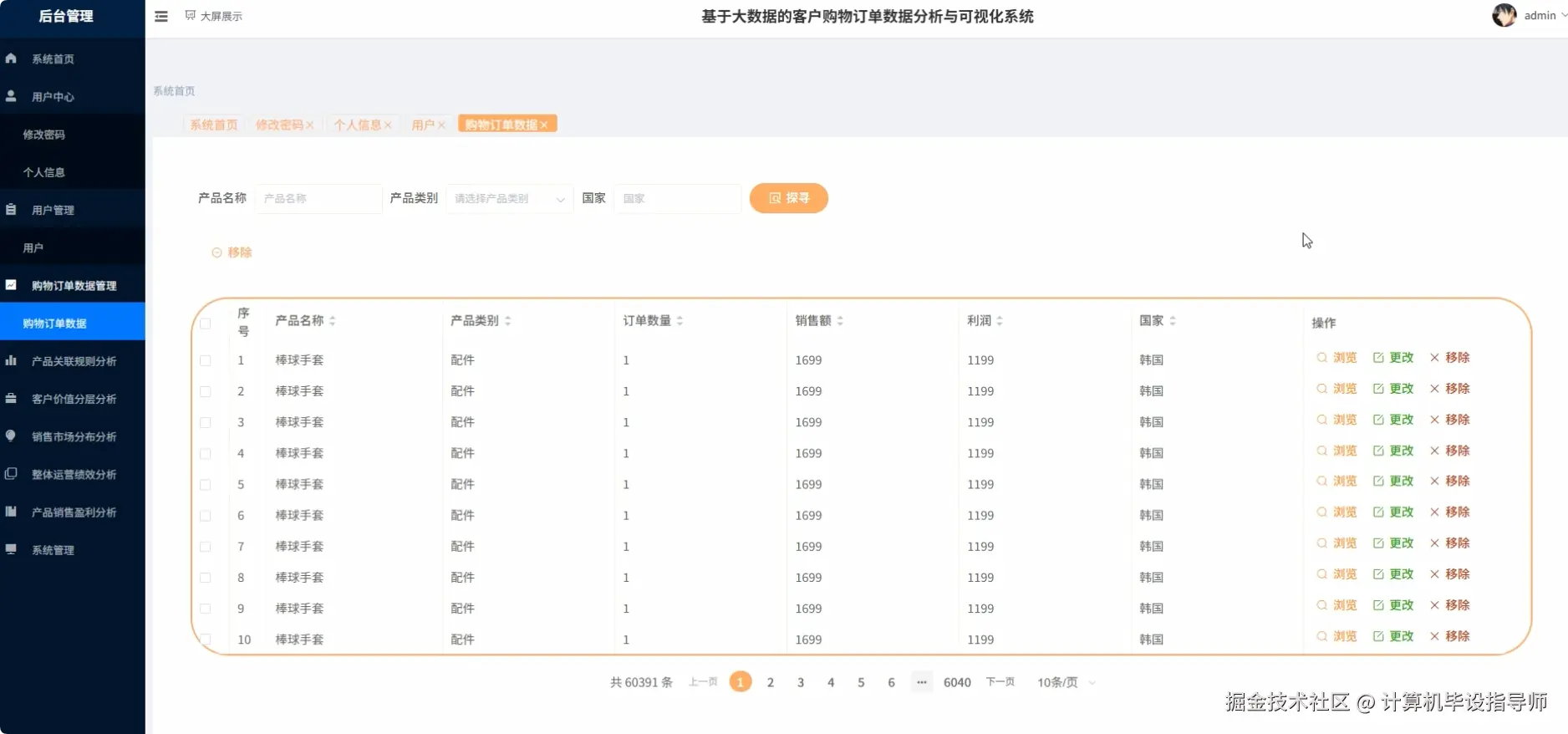Open the 大屏展示 big screen display

[214, 16]
